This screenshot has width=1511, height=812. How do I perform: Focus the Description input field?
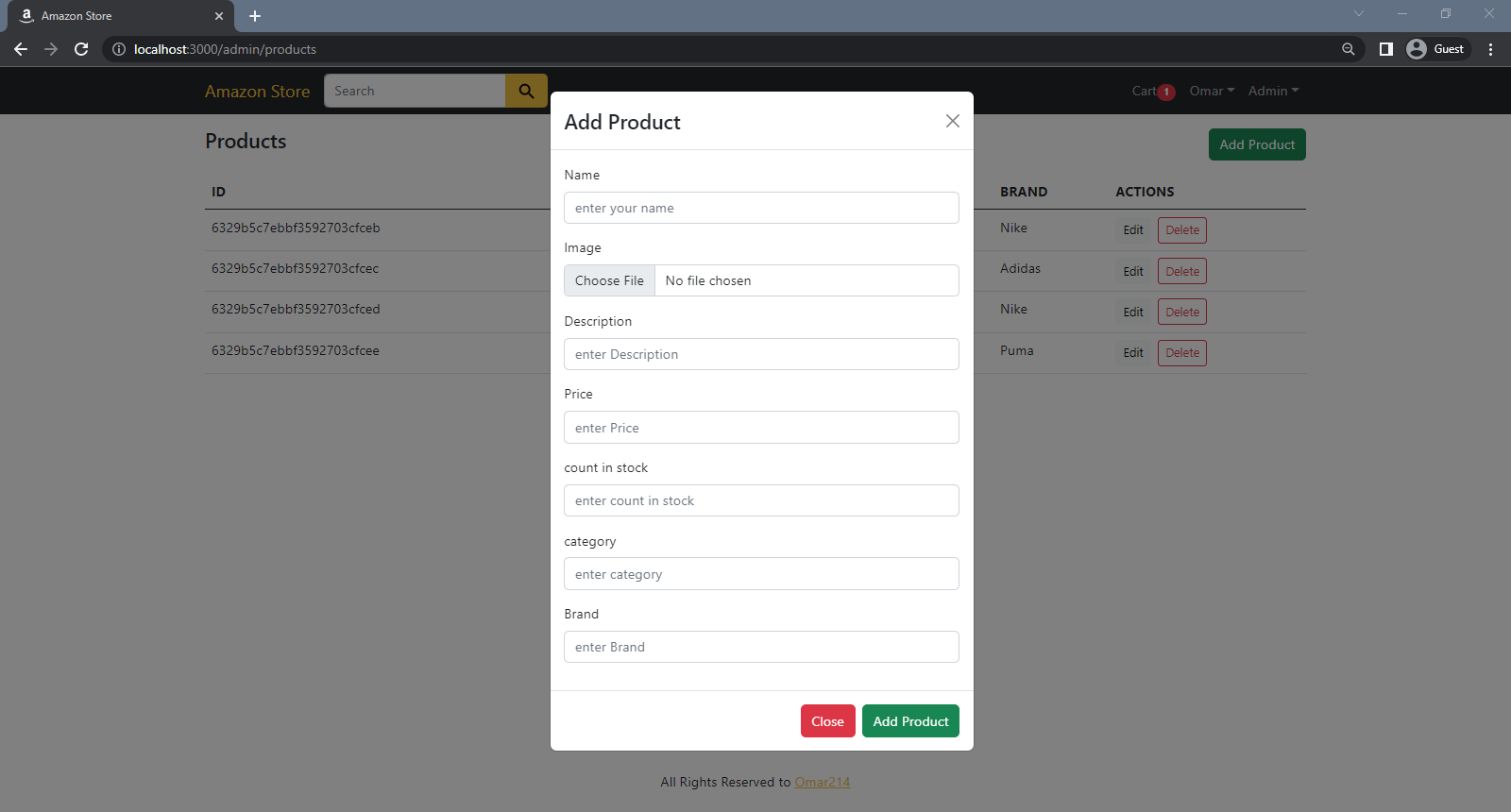click(761, 354)
